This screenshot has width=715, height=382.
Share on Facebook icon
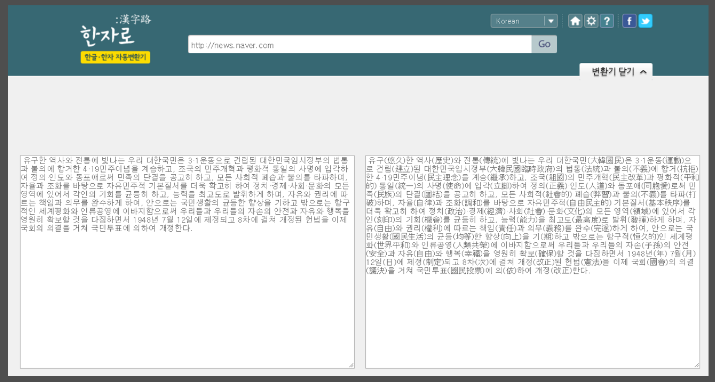click(629, 21)
